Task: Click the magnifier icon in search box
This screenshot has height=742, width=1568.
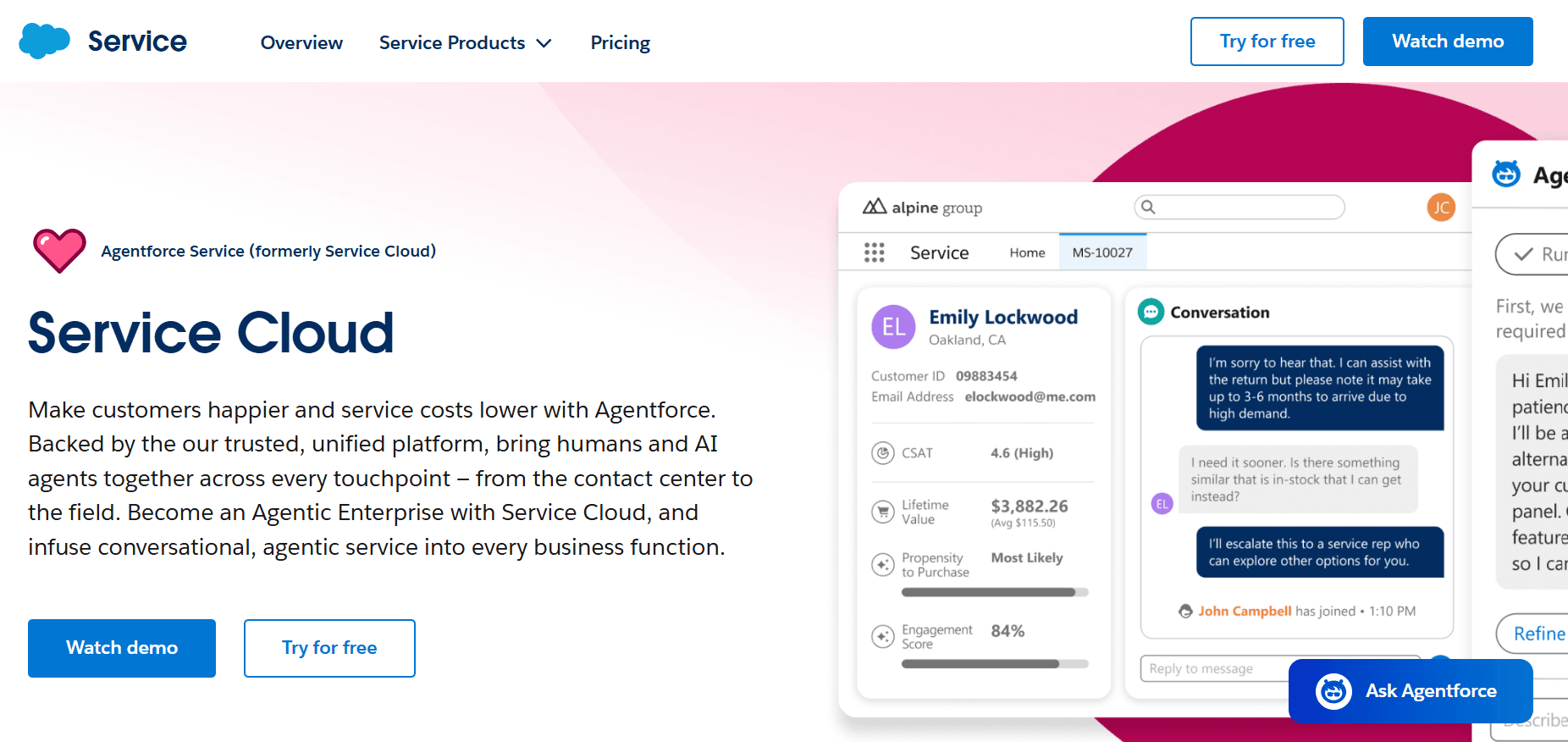Action: 1148,207
